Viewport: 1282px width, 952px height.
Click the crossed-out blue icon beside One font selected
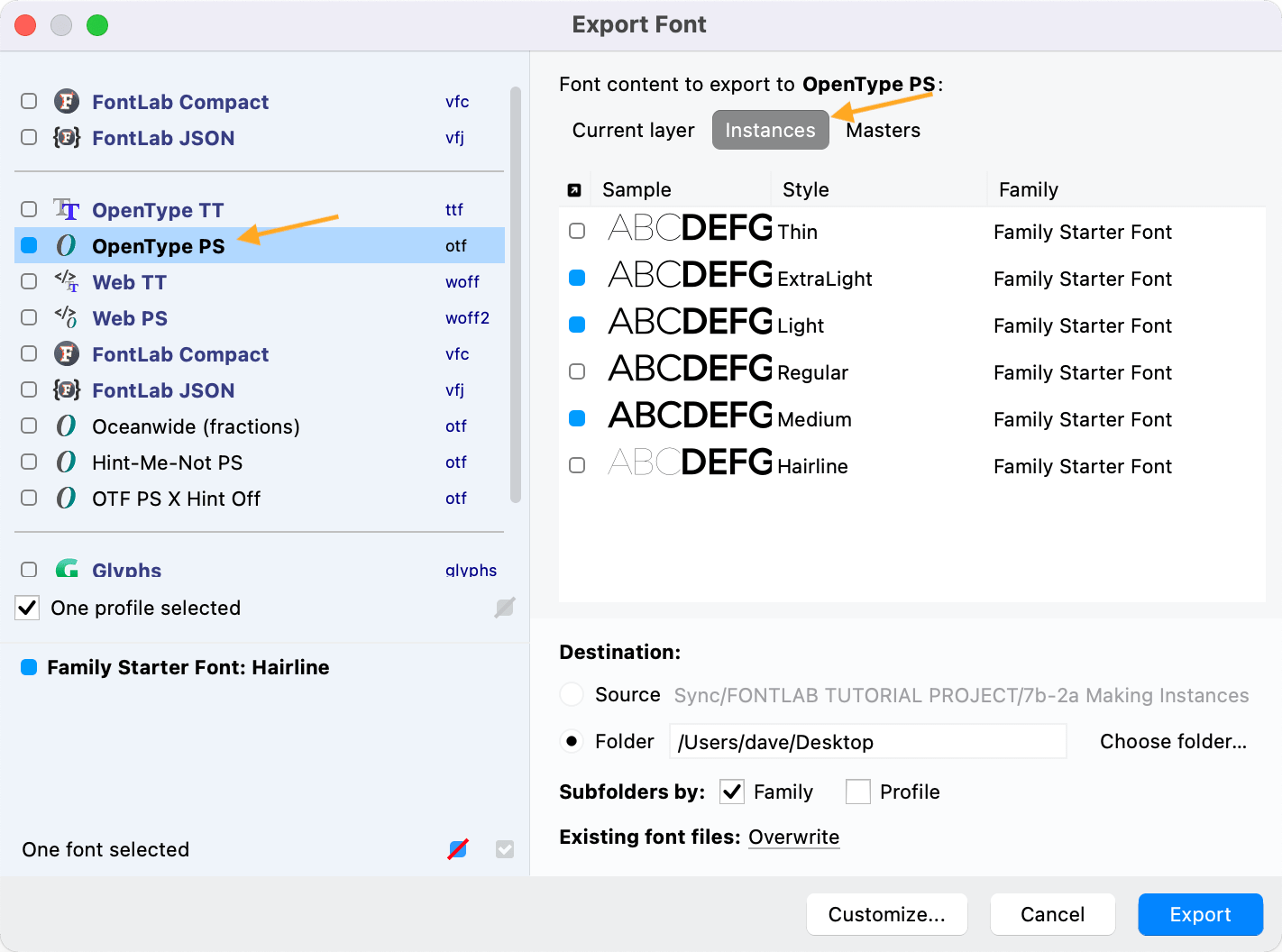458,849
